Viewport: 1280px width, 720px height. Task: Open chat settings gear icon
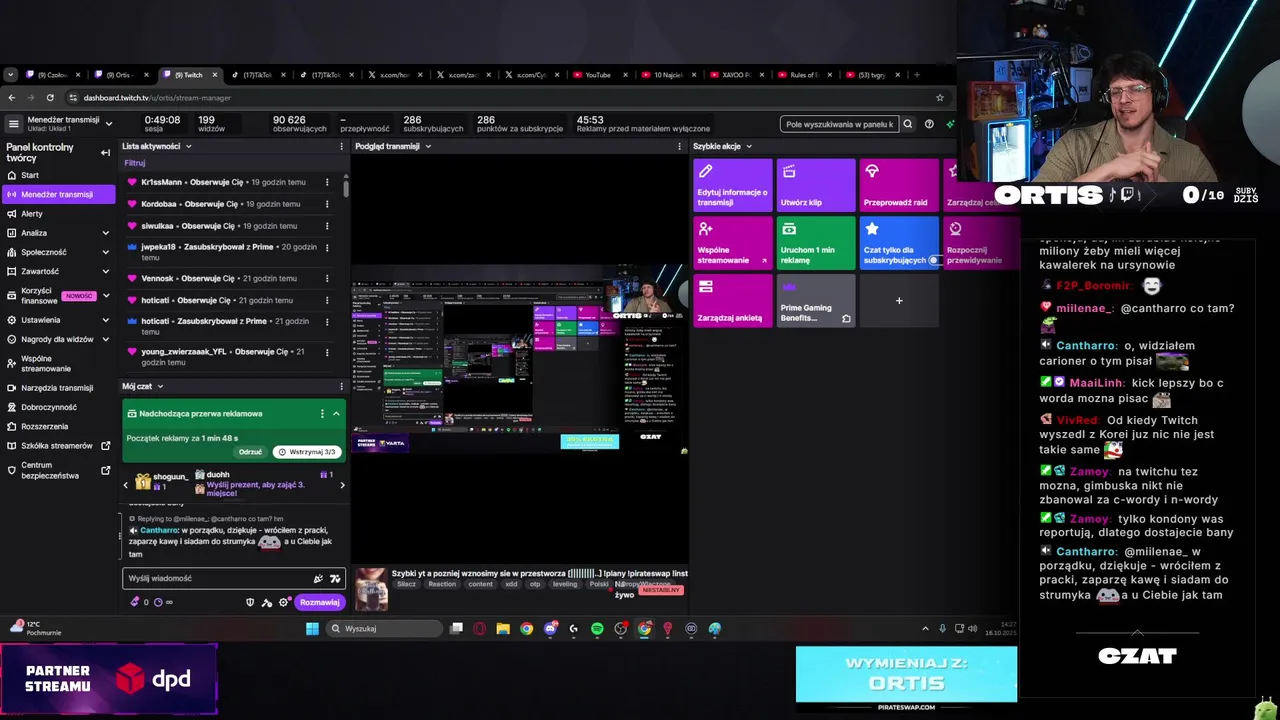point(284,602)
